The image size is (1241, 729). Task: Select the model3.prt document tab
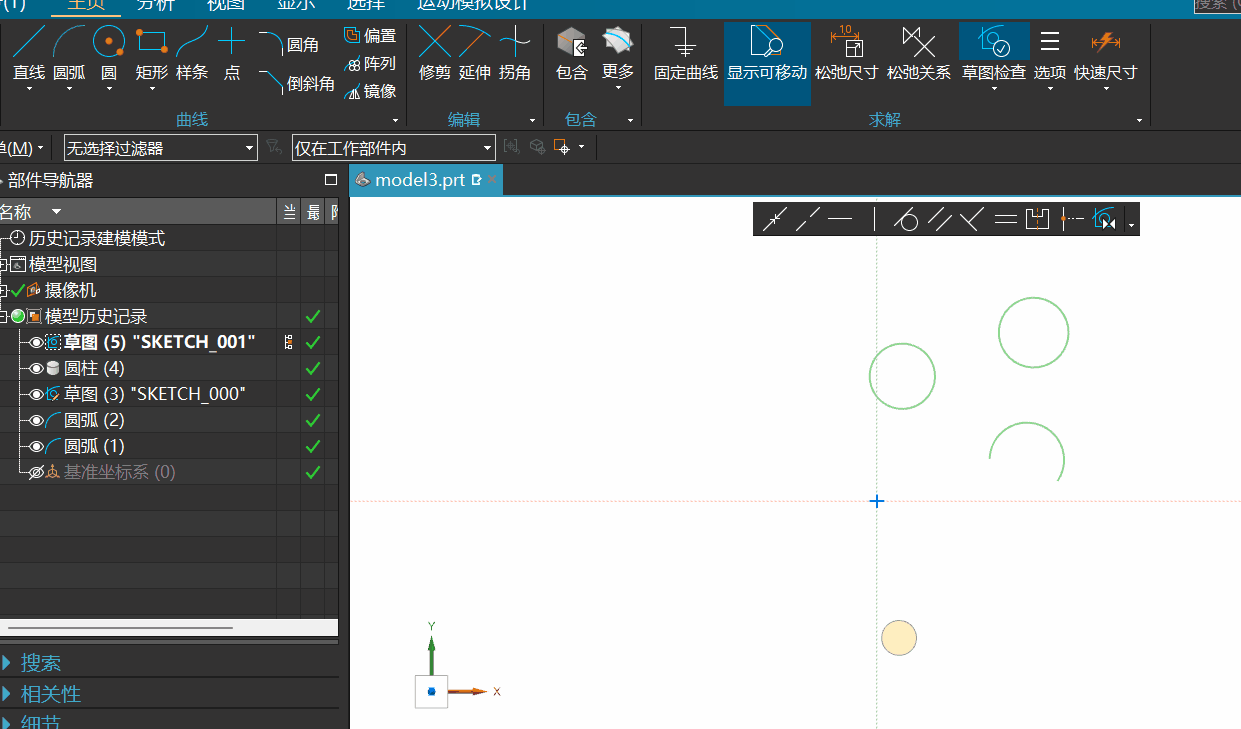(x=419, y=181)
